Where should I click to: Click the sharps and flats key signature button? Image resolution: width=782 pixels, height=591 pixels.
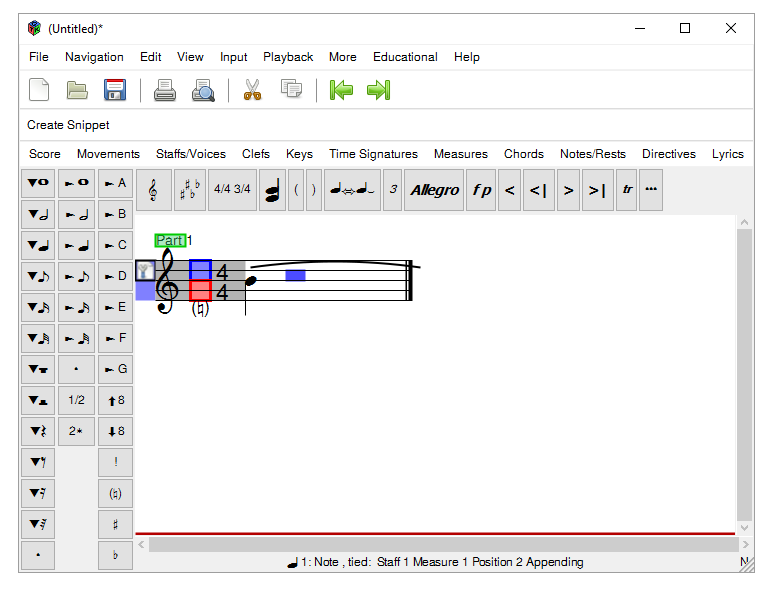(190, 190)
